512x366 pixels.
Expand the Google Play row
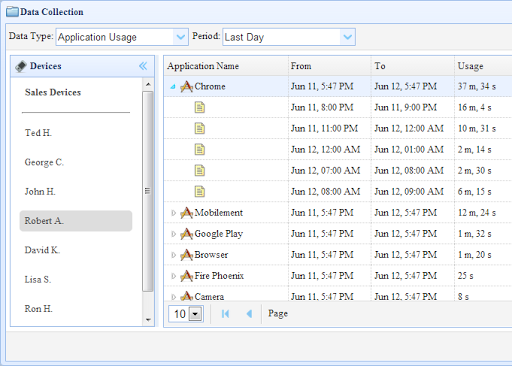173,234
